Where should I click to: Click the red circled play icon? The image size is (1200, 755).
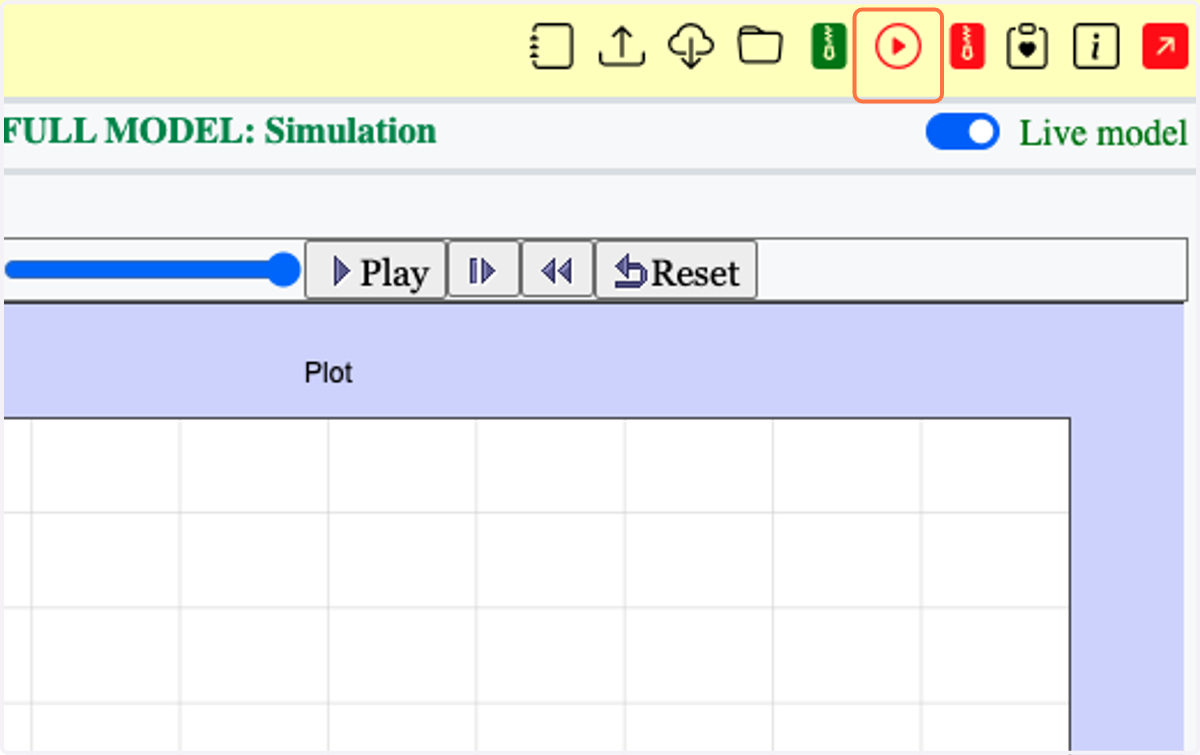pyautogui.click(x=898, y=47)
